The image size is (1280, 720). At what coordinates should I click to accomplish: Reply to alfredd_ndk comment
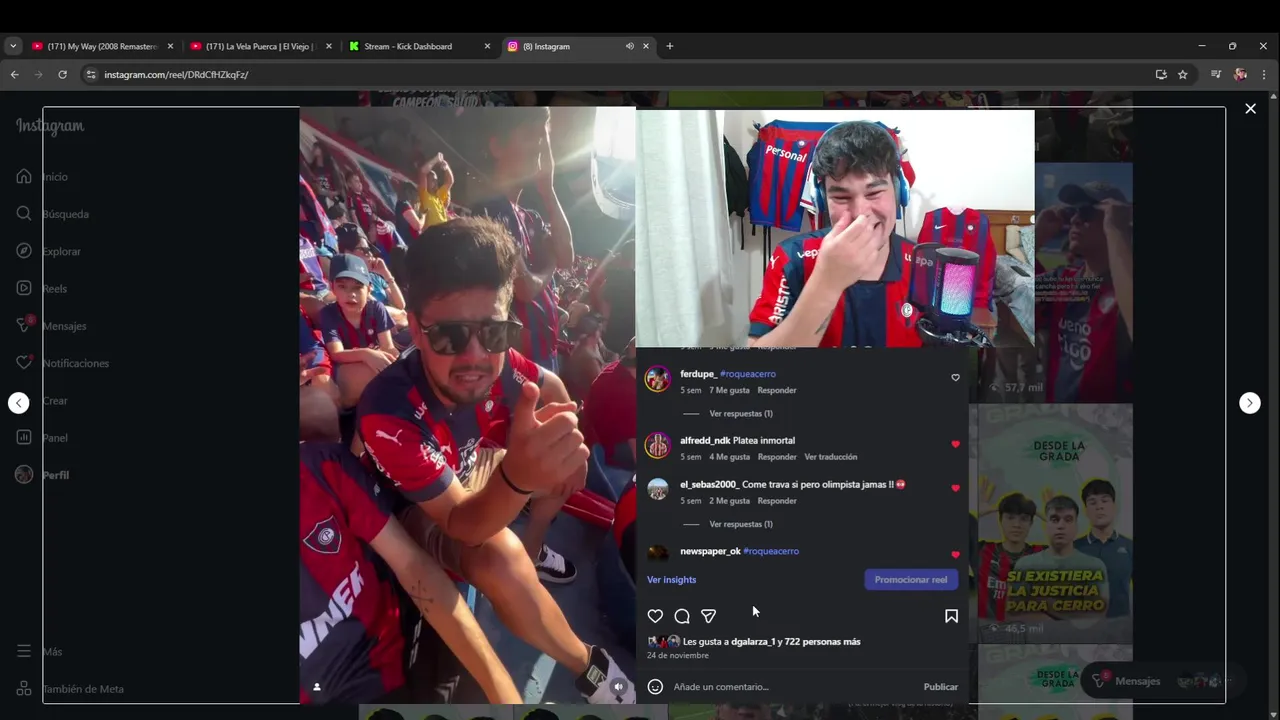tap(777, 457)
